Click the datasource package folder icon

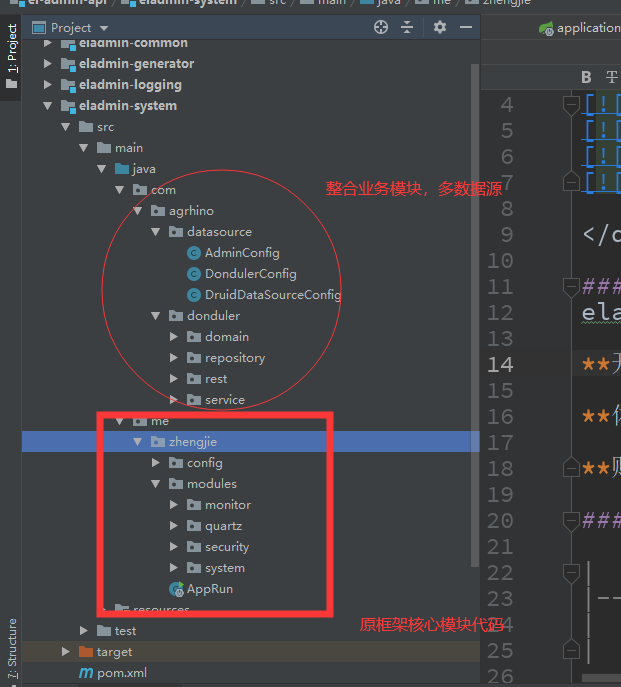pos(176,232)
